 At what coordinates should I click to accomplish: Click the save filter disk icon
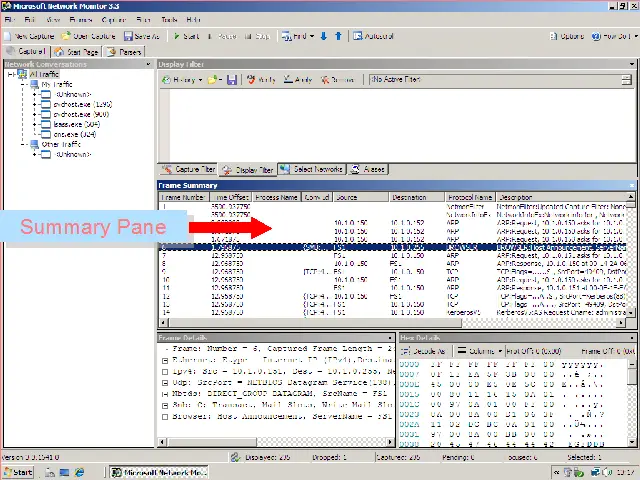(232, 80)
